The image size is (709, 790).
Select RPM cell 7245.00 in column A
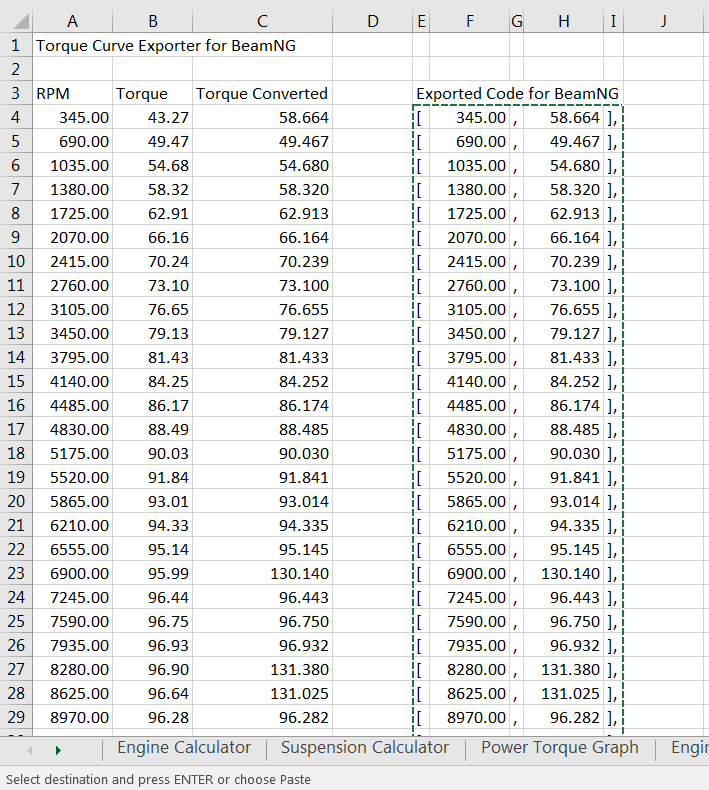73,597
